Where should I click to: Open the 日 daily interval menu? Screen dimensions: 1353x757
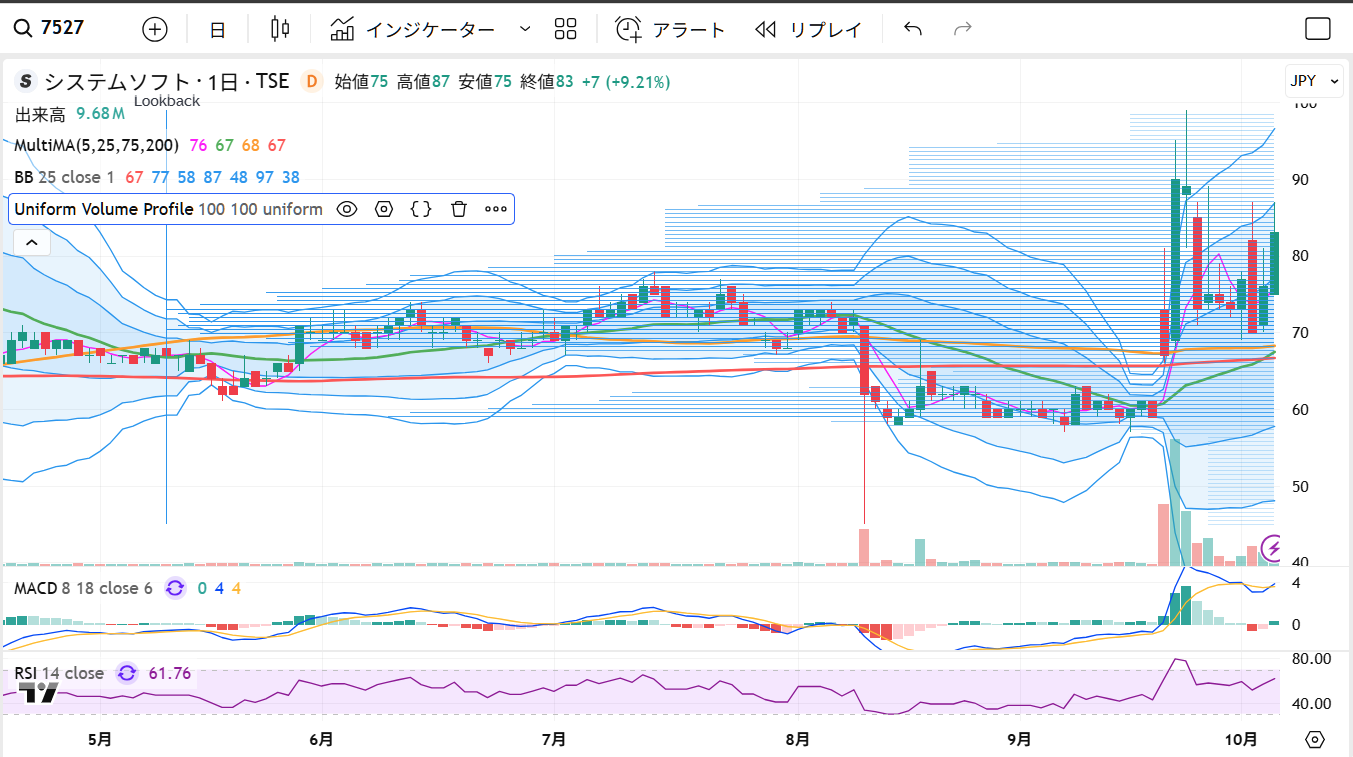point(217,29)
